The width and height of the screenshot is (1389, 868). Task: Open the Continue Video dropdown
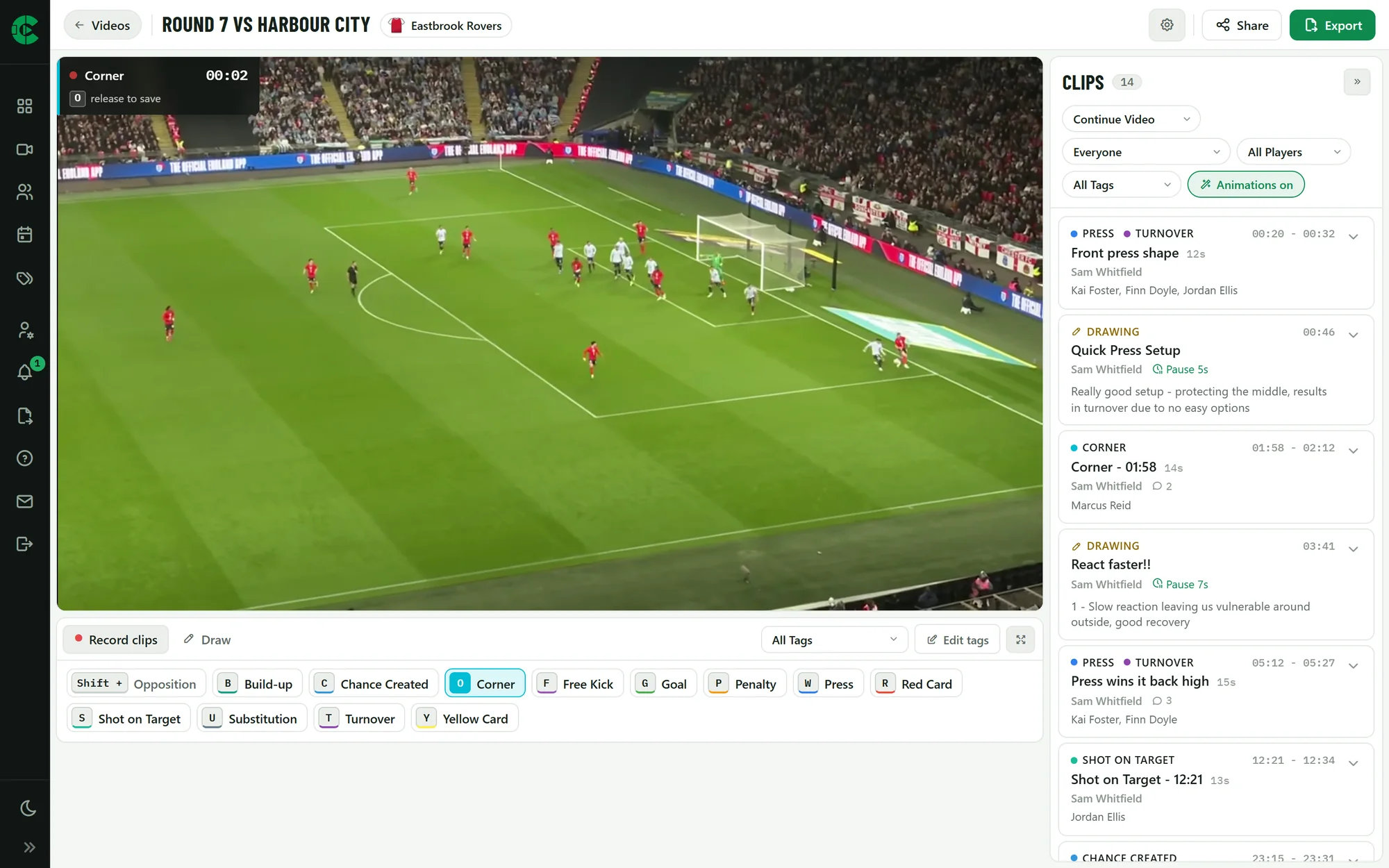pos(1131,119)
